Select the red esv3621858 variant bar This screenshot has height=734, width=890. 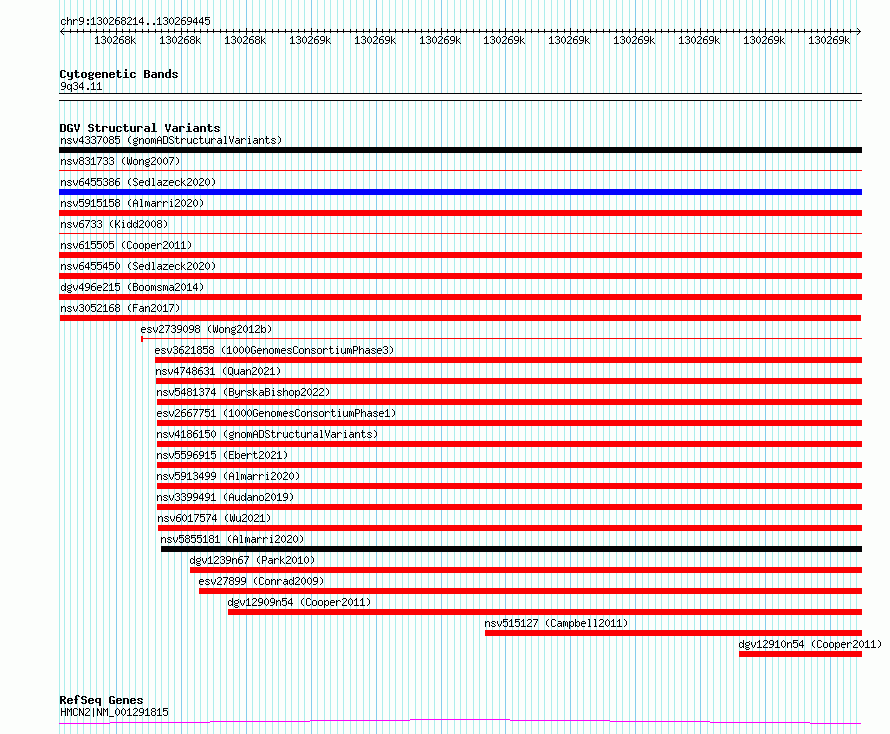(509, 360)
